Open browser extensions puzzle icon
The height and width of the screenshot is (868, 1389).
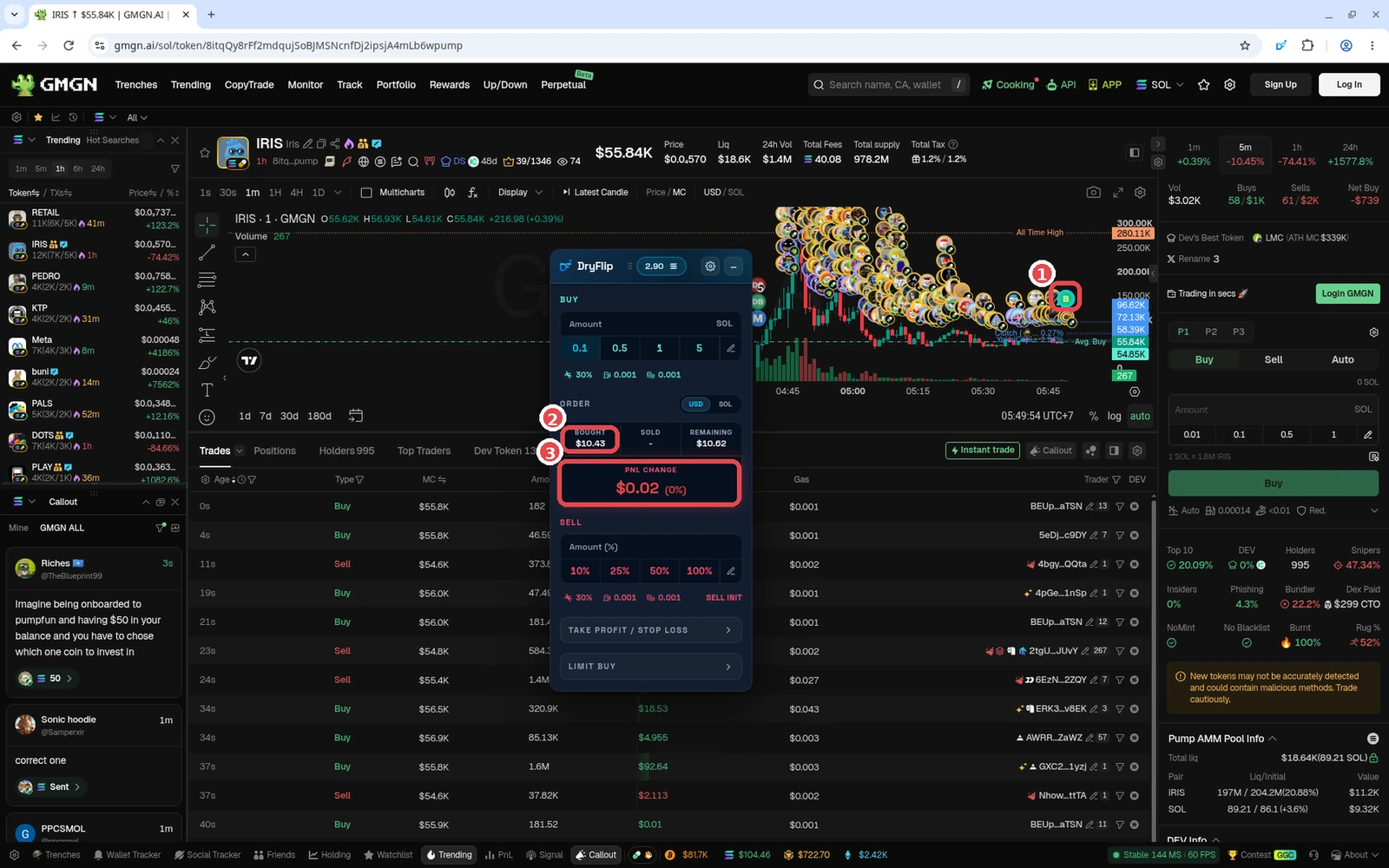pyautogui.click(x=1307, y=45)
